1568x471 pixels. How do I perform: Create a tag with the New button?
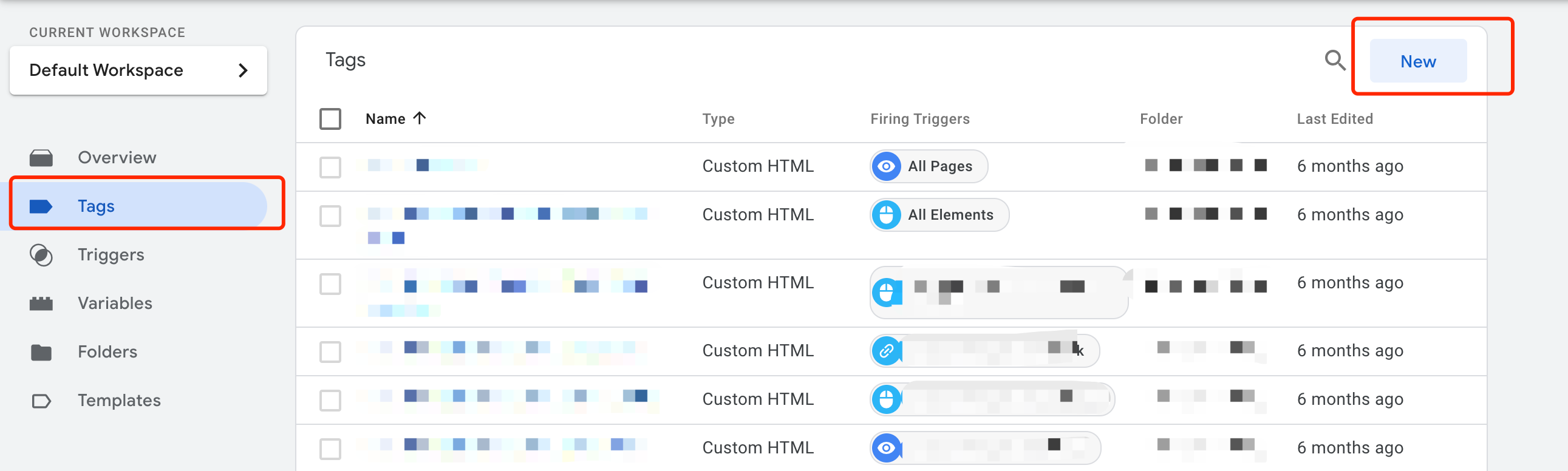click(x=1417, y=61)
